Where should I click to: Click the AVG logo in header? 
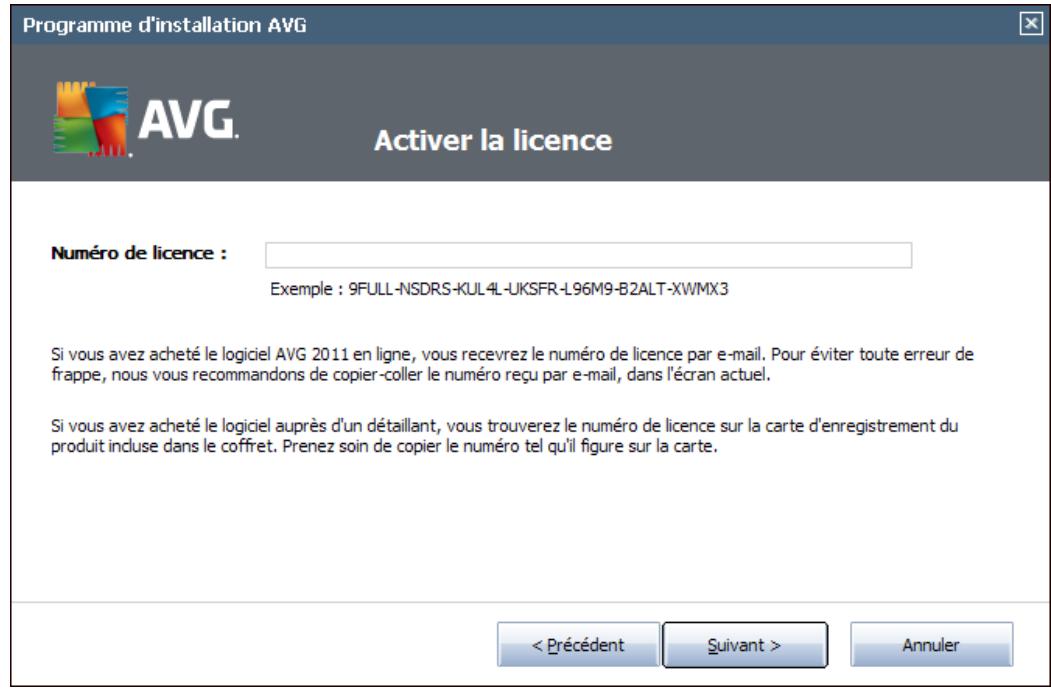tap(145, 119)
